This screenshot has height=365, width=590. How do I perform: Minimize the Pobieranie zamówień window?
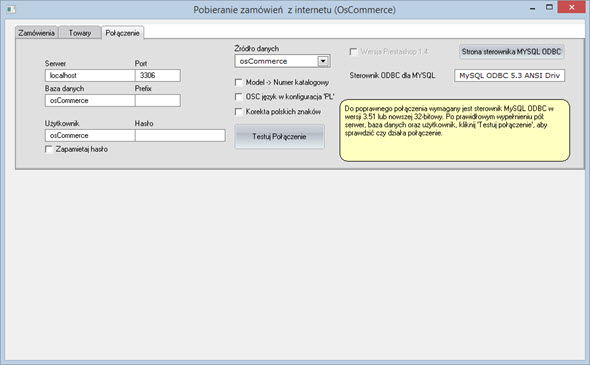[532, 8]
